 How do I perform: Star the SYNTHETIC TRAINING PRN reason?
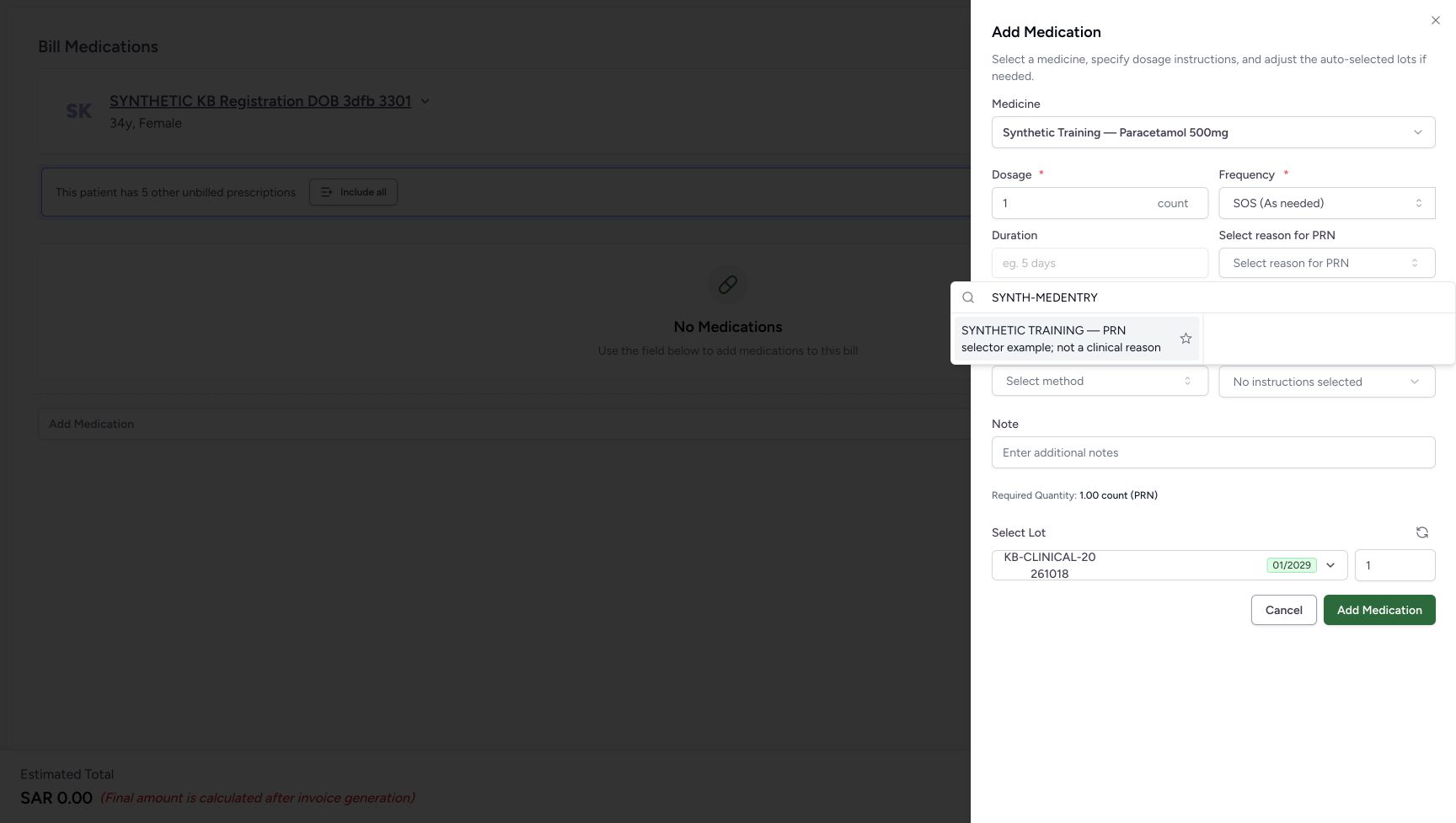(1186, 339)
